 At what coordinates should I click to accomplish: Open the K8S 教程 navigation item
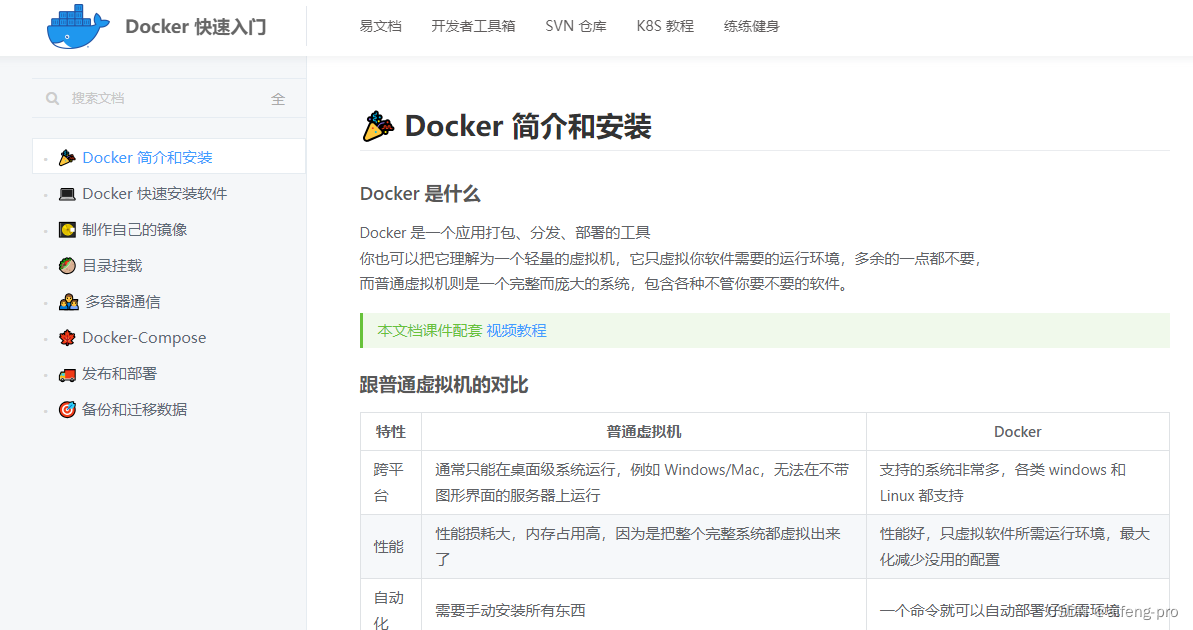pos(665,27)
